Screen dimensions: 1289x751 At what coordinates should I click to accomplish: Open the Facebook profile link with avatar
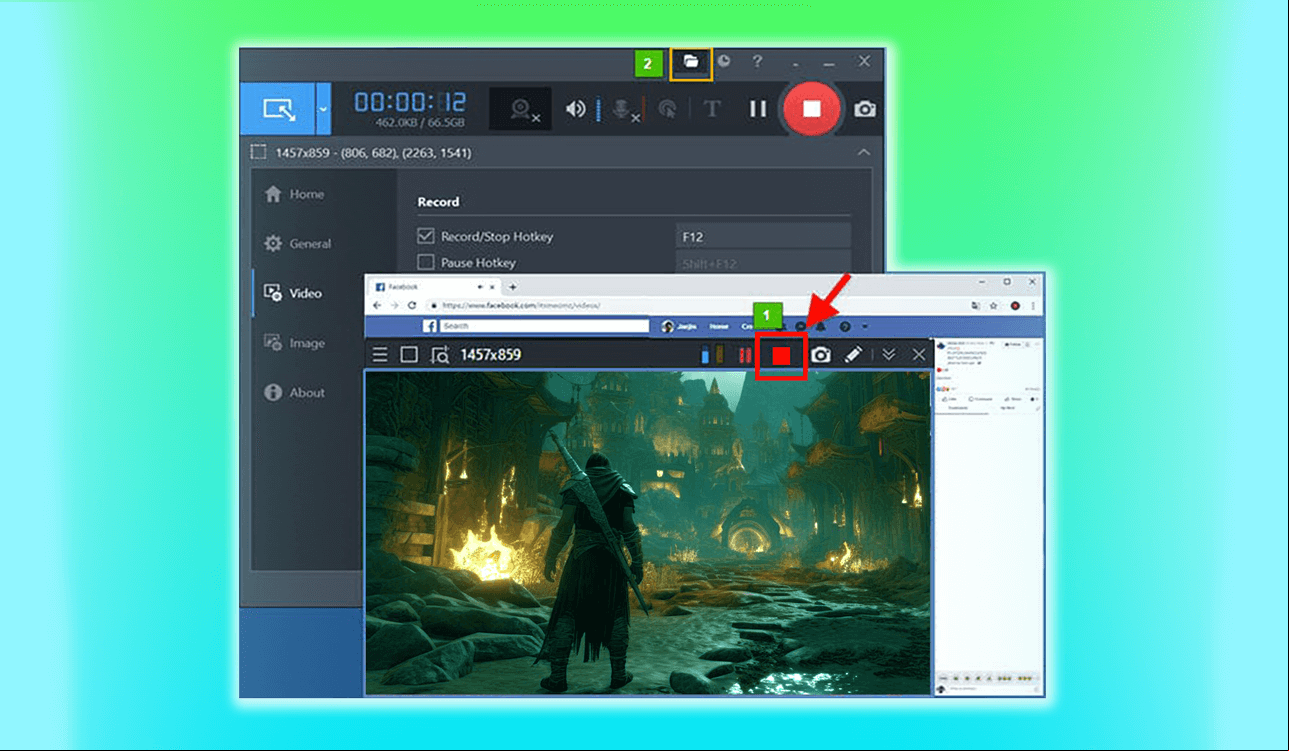point(679,326)
